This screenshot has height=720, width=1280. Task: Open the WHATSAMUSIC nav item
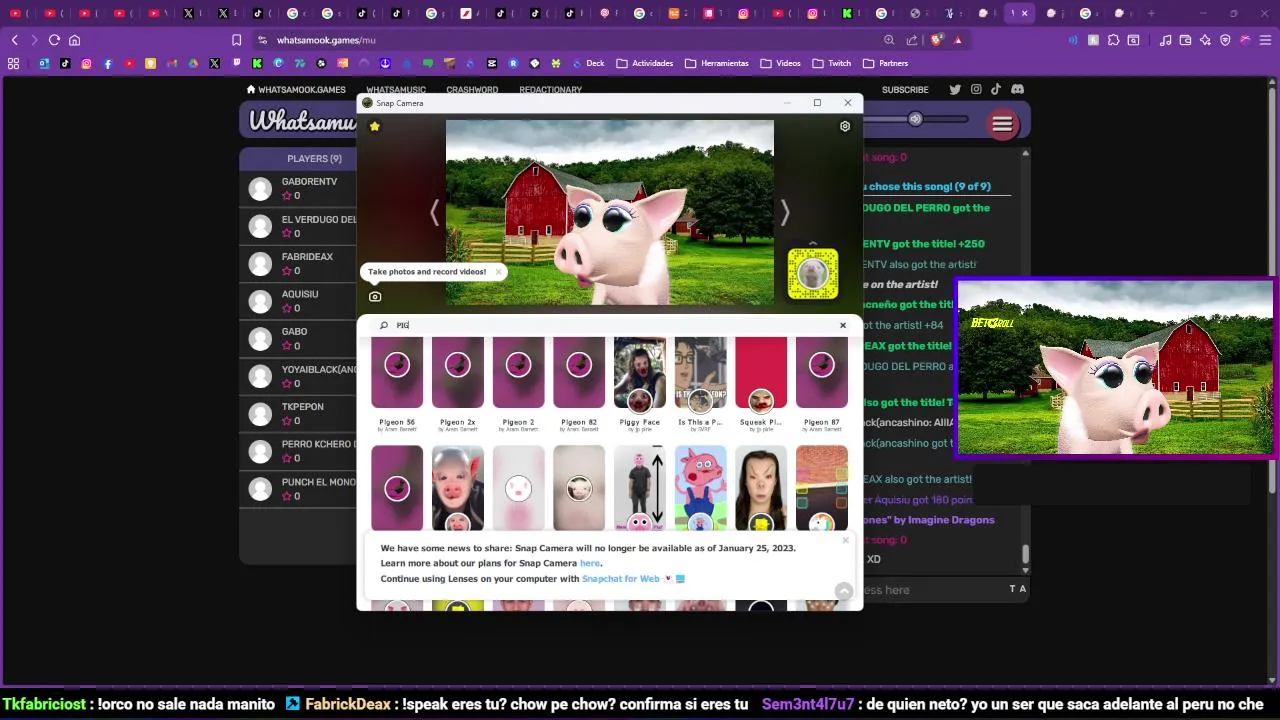[396, 90]
